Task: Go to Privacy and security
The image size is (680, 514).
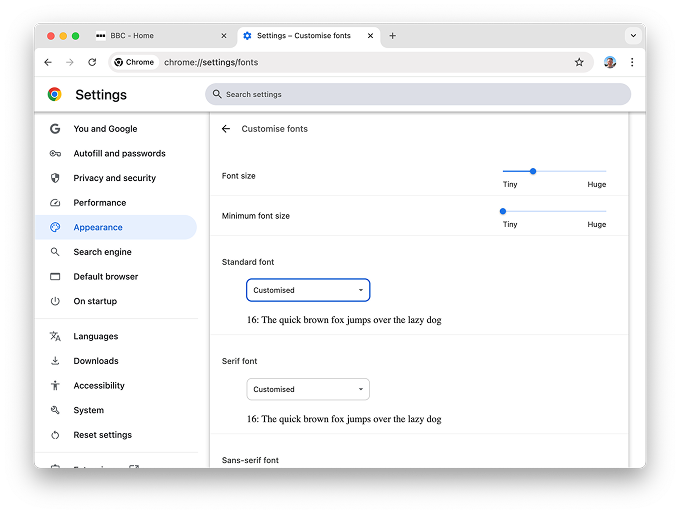Action: (116, 178)
